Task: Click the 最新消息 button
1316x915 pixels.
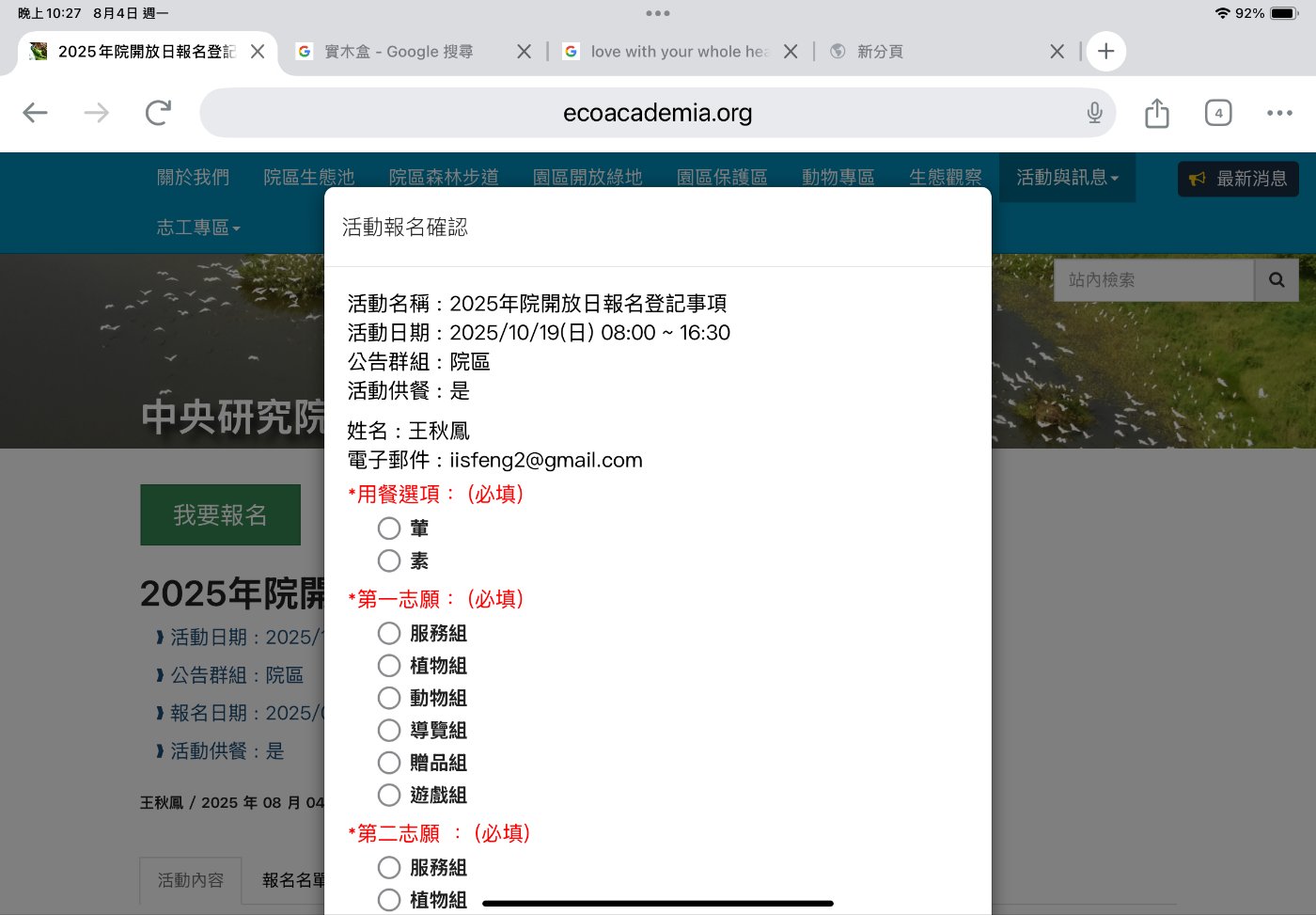Action: [x=1237, y=179]
